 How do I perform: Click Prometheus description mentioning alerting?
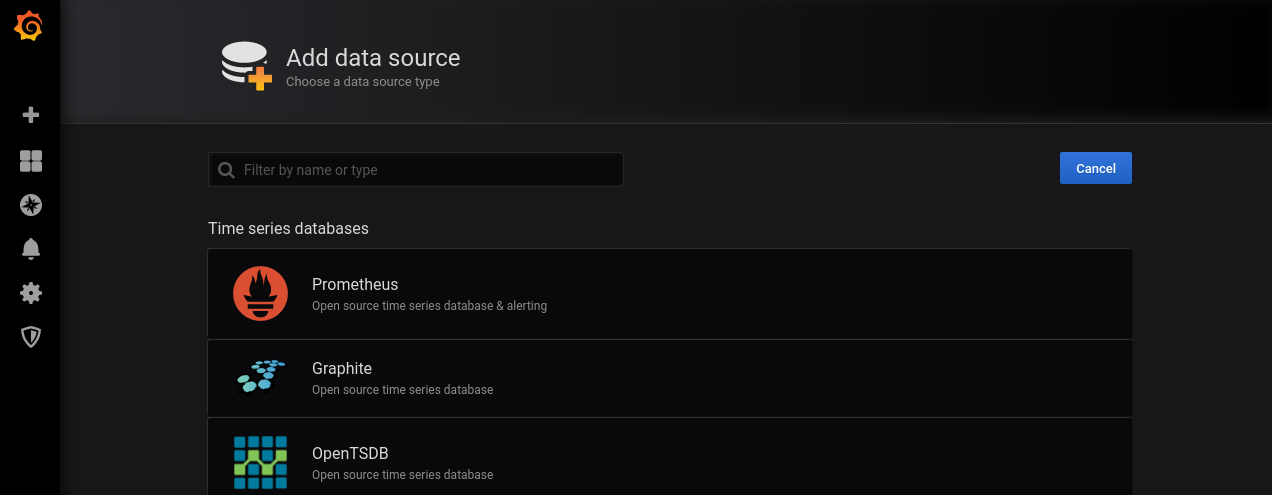pyautogui.click(x=429, y=306)
